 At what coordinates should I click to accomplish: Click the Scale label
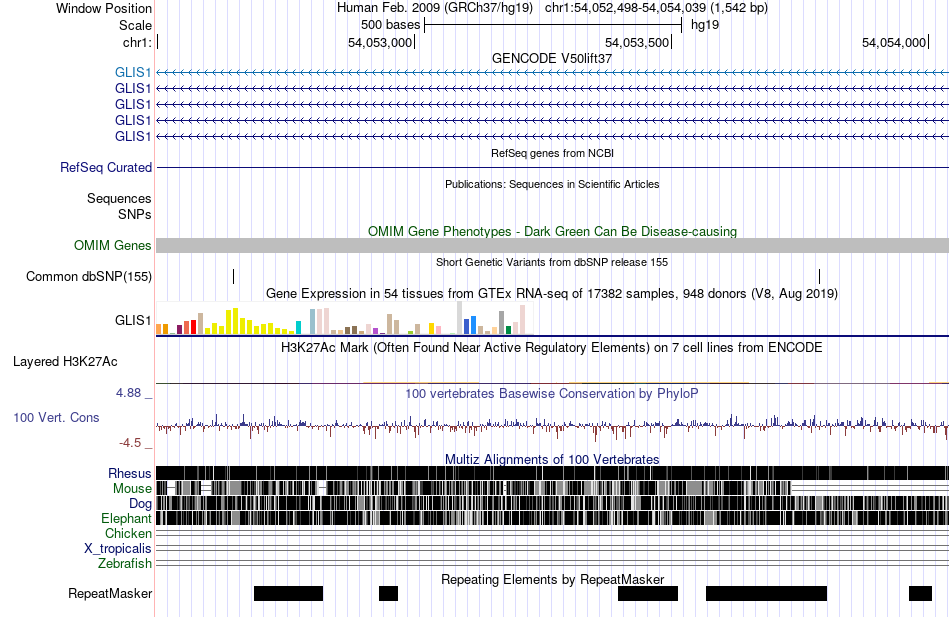click(135, 25)
